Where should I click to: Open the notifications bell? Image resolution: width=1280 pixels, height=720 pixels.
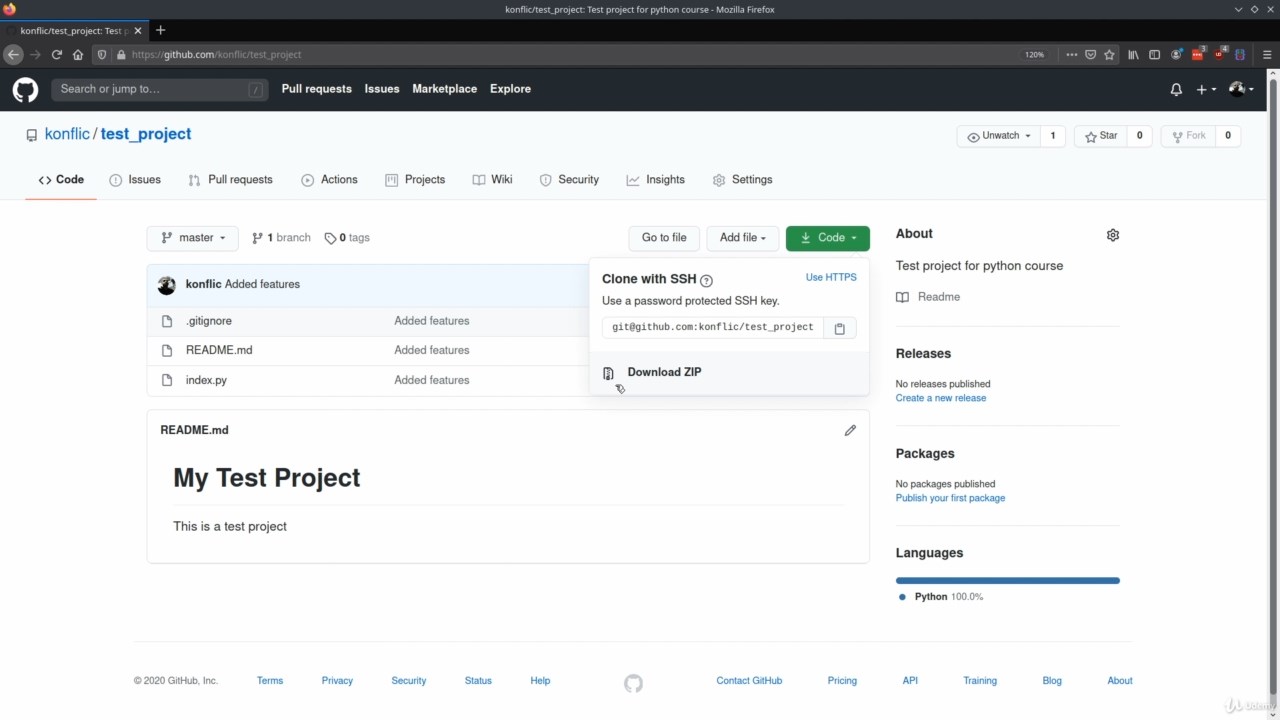point(1176,90)
